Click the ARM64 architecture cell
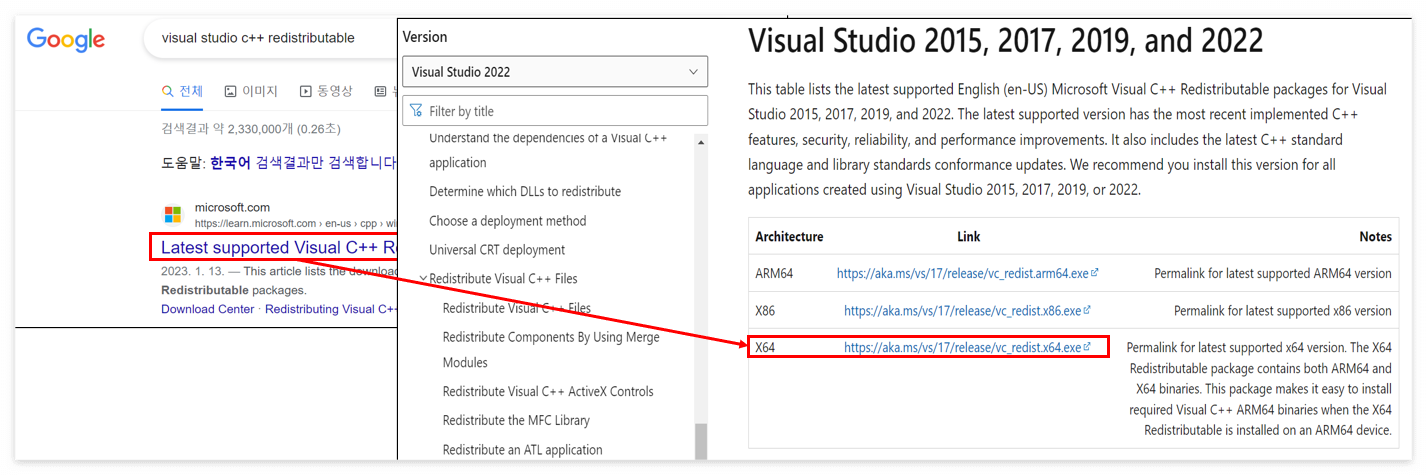 (x=776, y=273)
